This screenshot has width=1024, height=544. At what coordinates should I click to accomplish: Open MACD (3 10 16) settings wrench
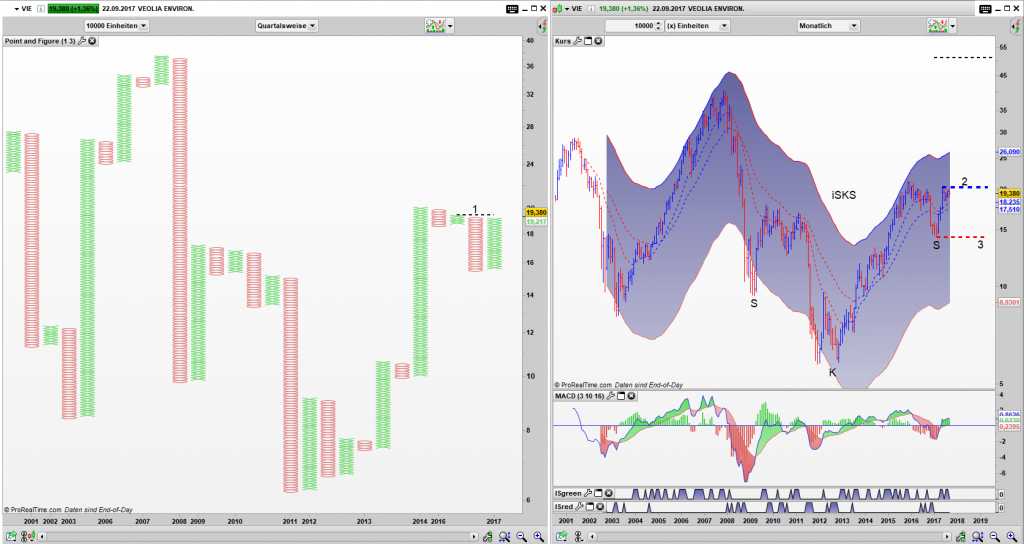point(611,396)
